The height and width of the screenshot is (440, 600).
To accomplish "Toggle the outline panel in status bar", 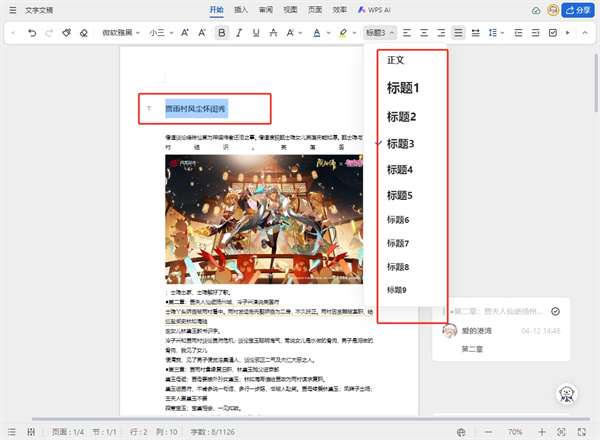I will click(x=12, y=432).
